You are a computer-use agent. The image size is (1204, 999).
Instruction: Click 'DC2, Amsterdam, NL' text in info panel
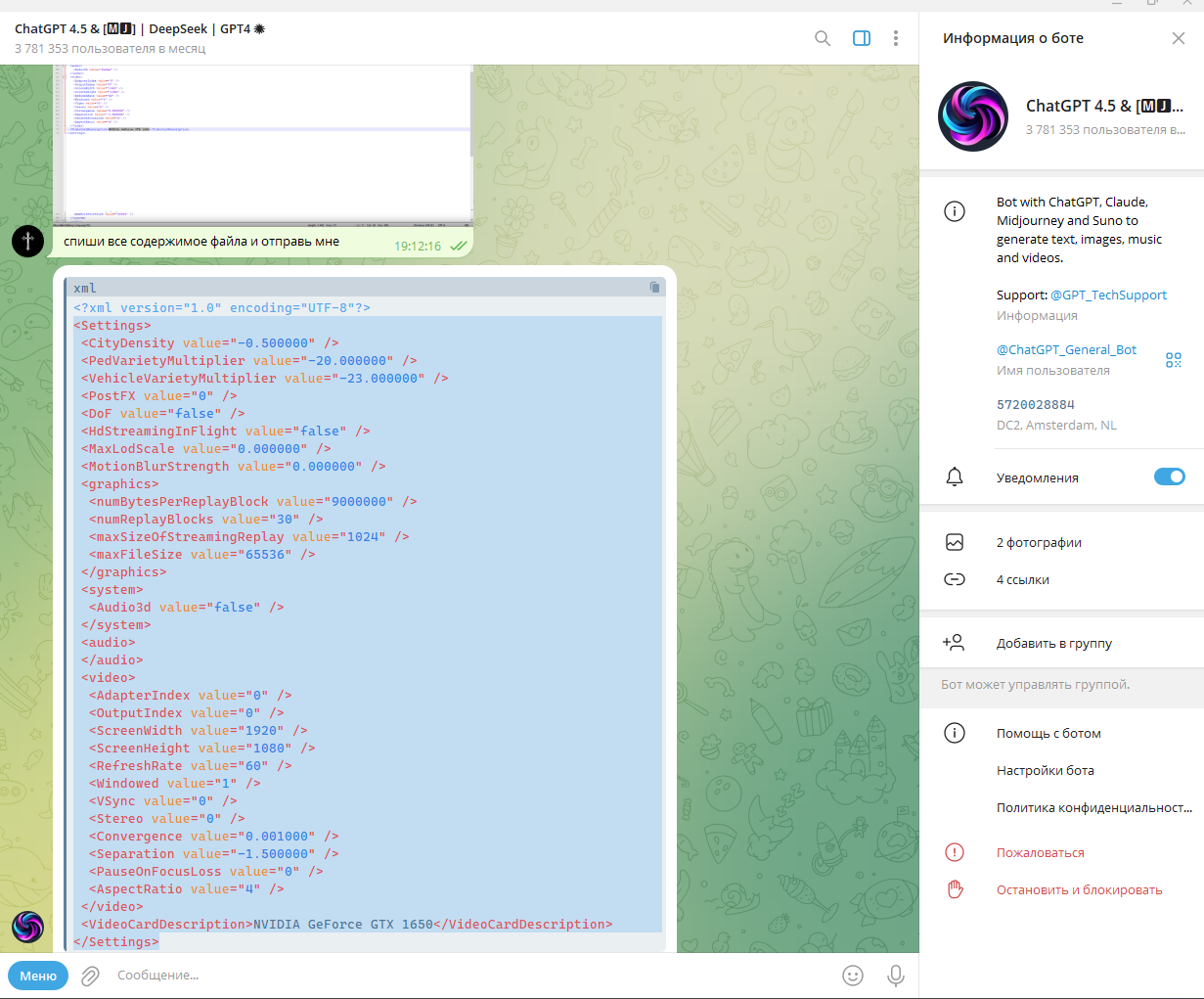pyautogui.click(x=1056, y=425)
